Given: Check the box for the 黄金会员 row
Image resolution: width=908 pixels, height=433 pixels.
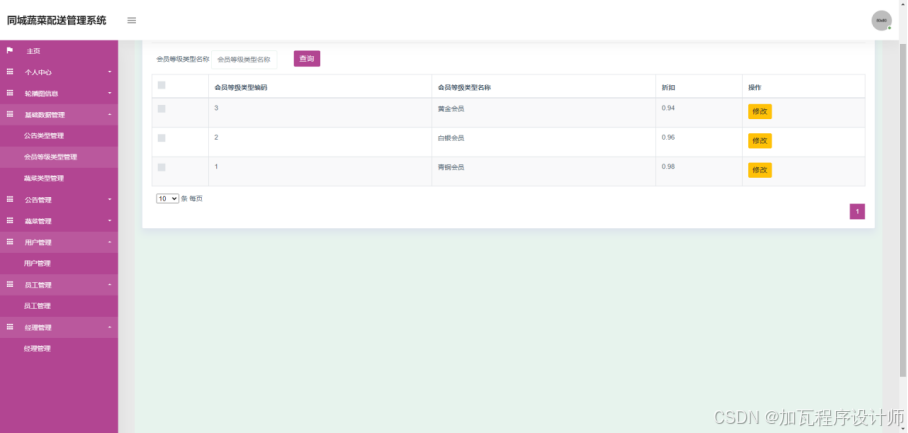Looking at the screenshot, I should click(x=162, y=109).
